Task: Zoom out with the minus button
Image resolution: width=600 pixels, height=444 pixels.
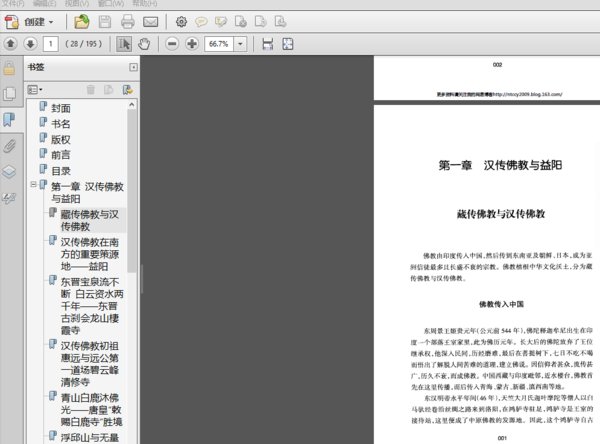Action: [x=172, y=44]
